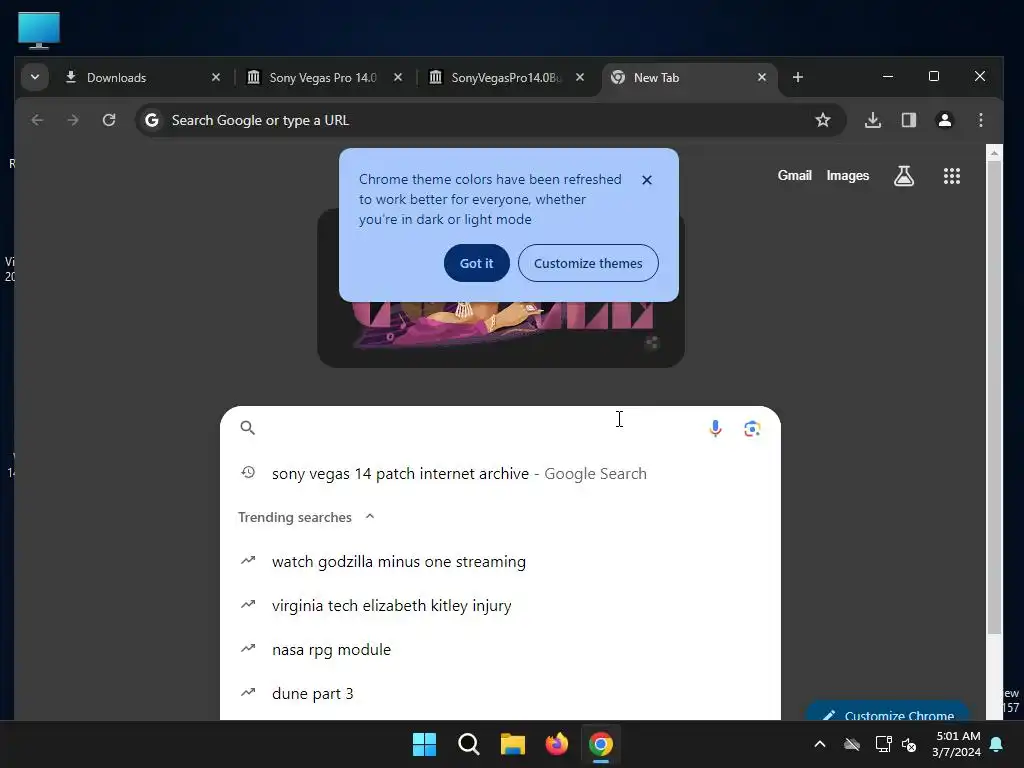Viewport: 1024px width, 768px height.
Task: Start voice search with microphone
Action: click(x=715, y=428)
